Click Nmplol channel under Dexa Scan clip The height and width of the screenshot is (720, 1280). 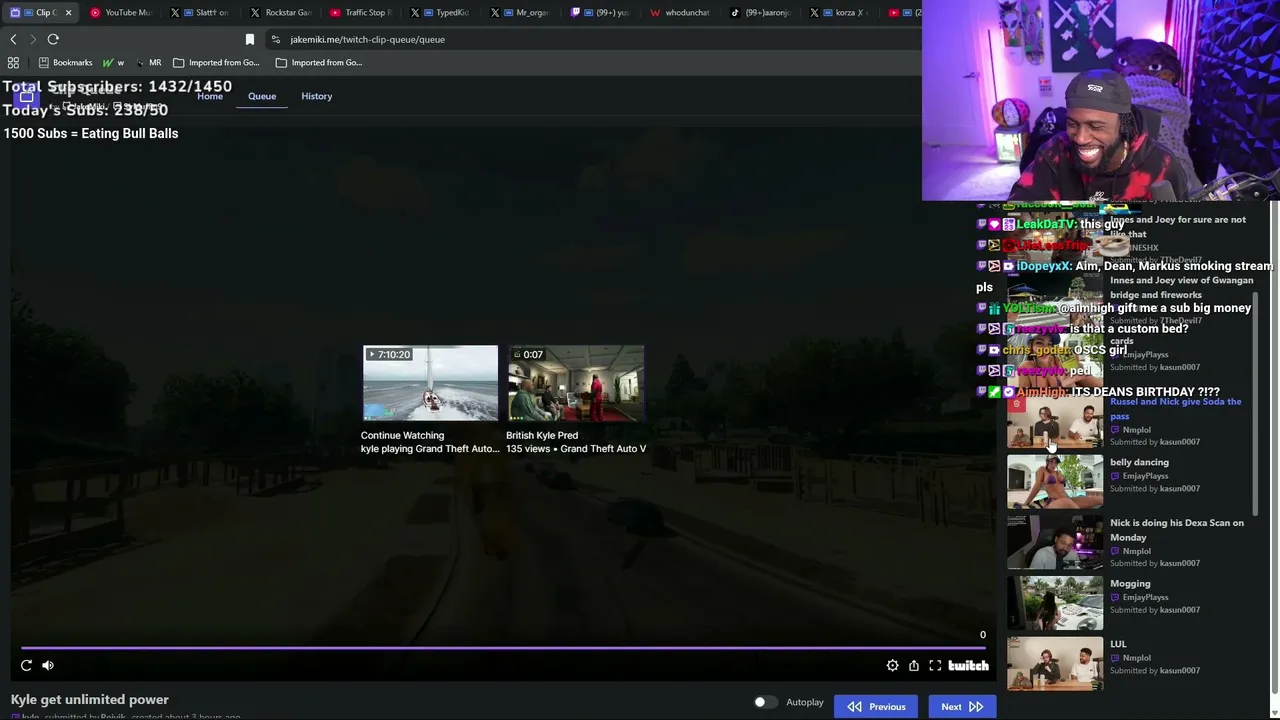click(1137, 551)
